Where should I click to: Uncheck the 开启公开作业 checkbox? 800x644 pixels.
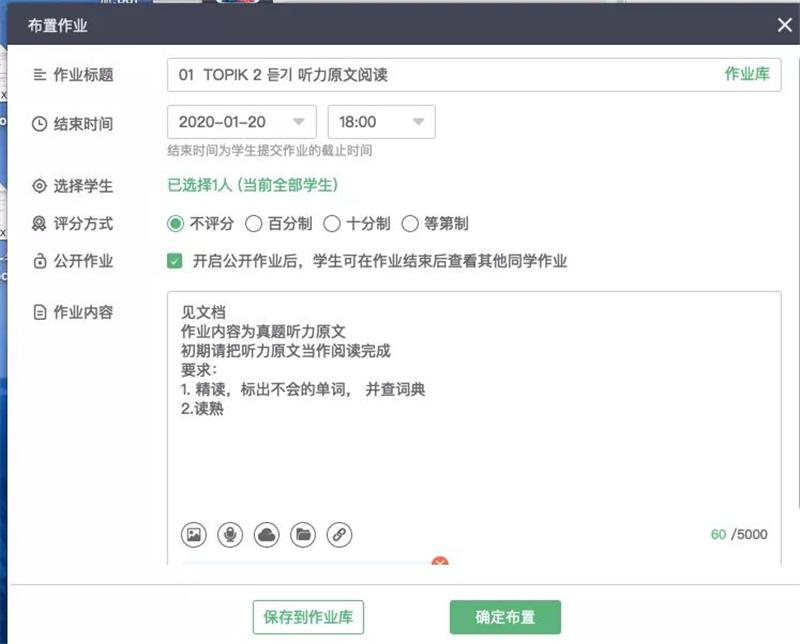click(x=177, y=261)
